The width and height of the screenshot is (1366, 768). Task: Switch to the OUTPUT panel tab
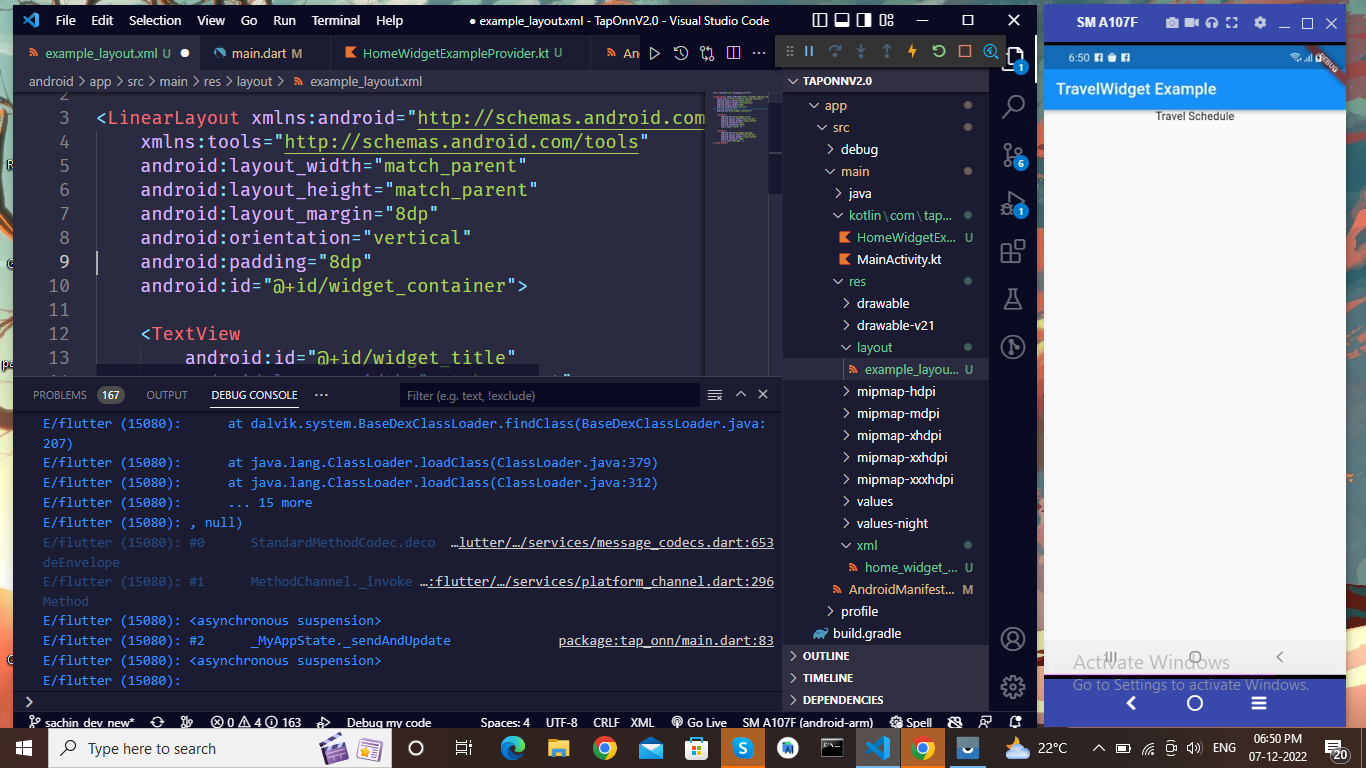pos(167,395)
